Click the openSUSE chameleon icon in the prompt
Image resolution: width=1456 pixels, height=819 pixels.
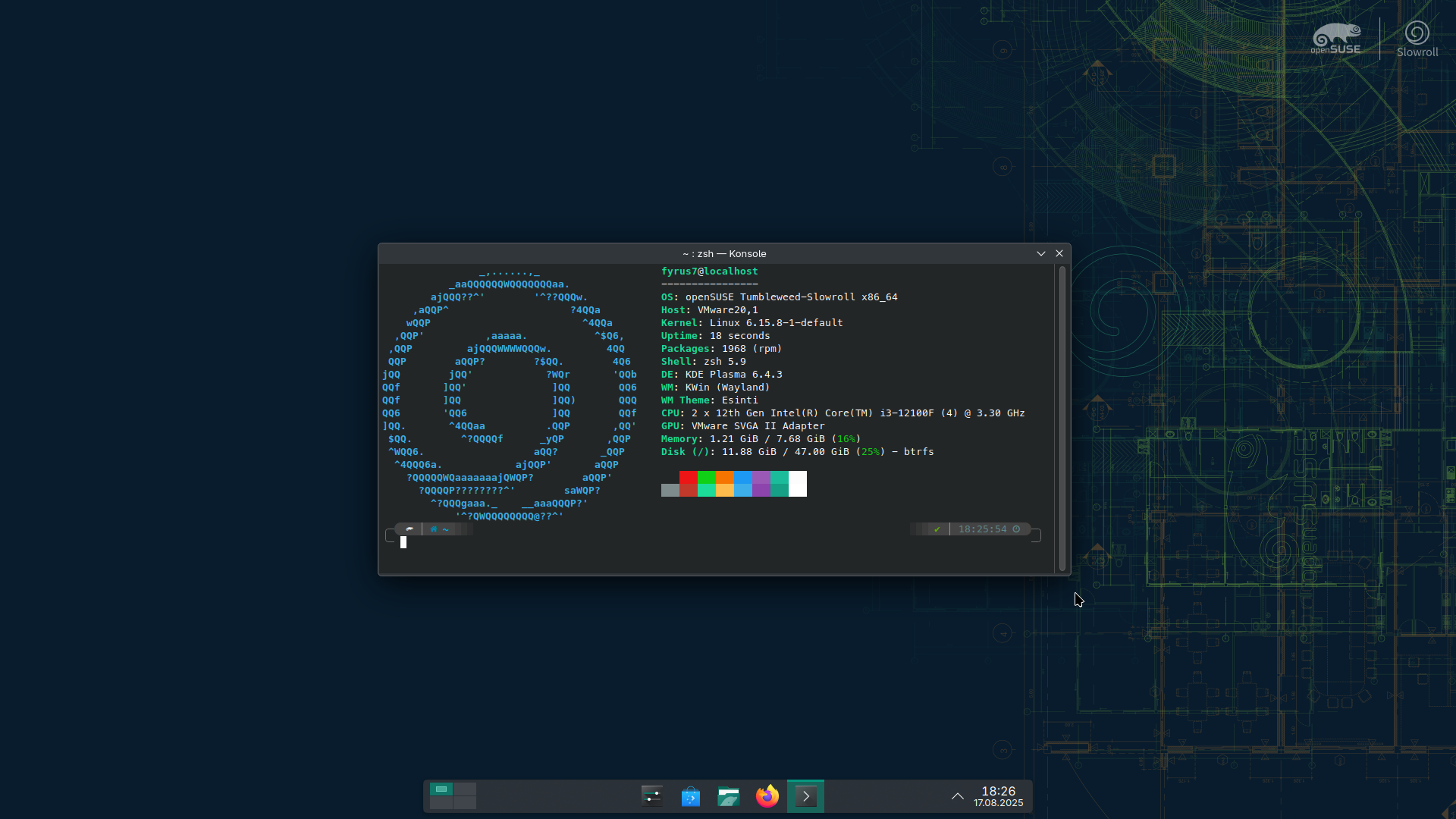[409, 529]
